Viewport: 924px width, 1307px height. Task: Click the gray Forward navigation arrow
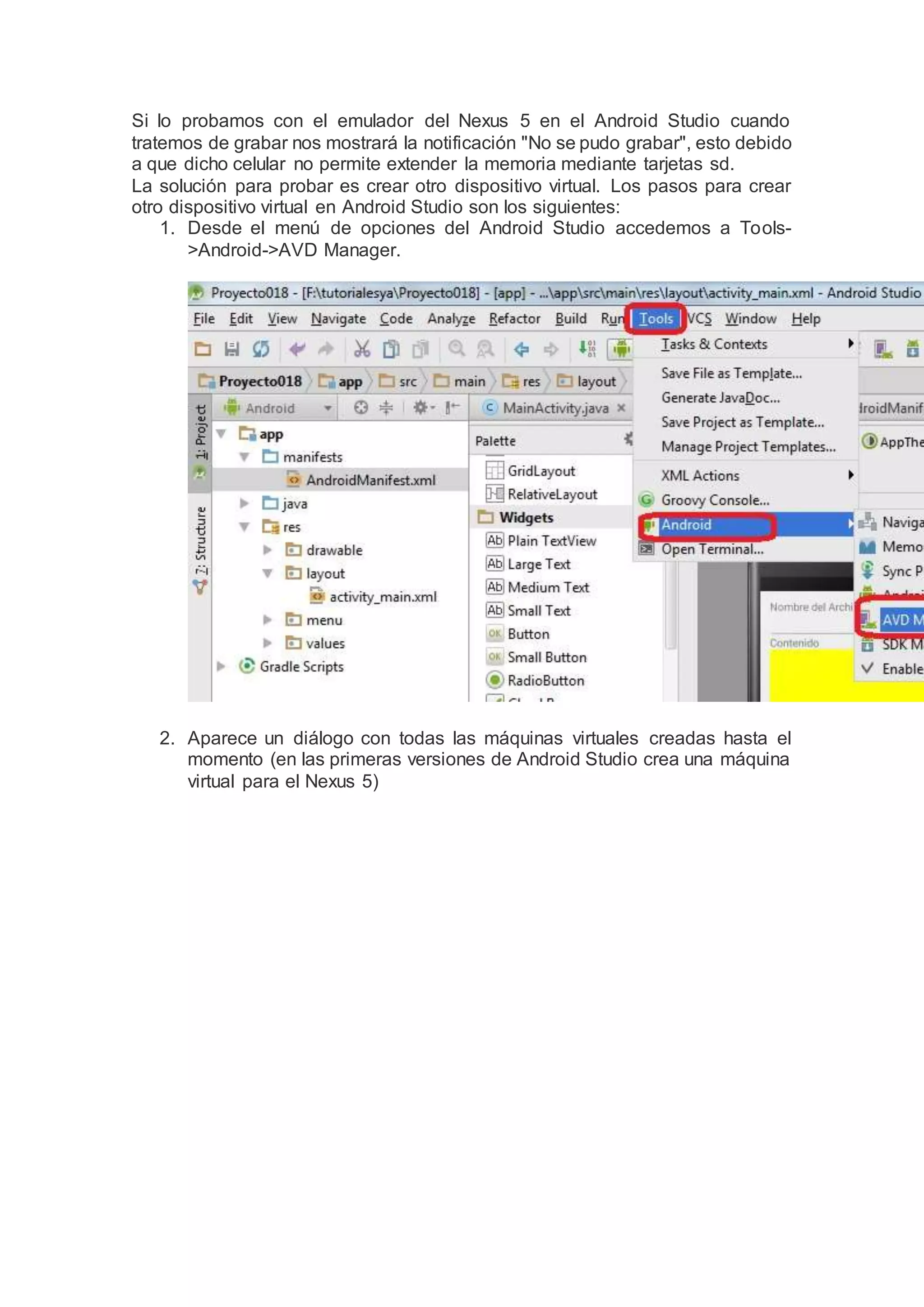click(550, 349)
